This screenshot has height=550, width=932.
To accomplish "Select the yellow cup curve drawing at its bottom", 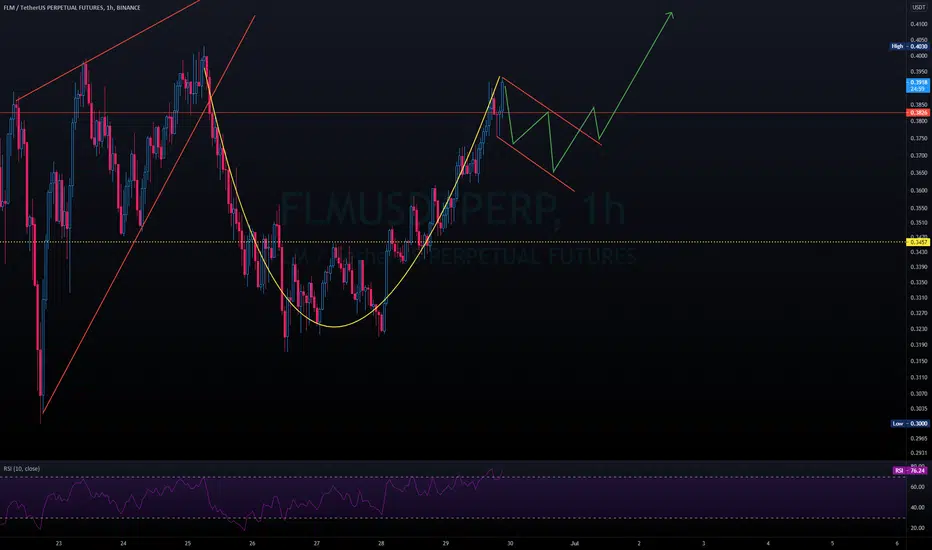I will [x=335, y=326].
